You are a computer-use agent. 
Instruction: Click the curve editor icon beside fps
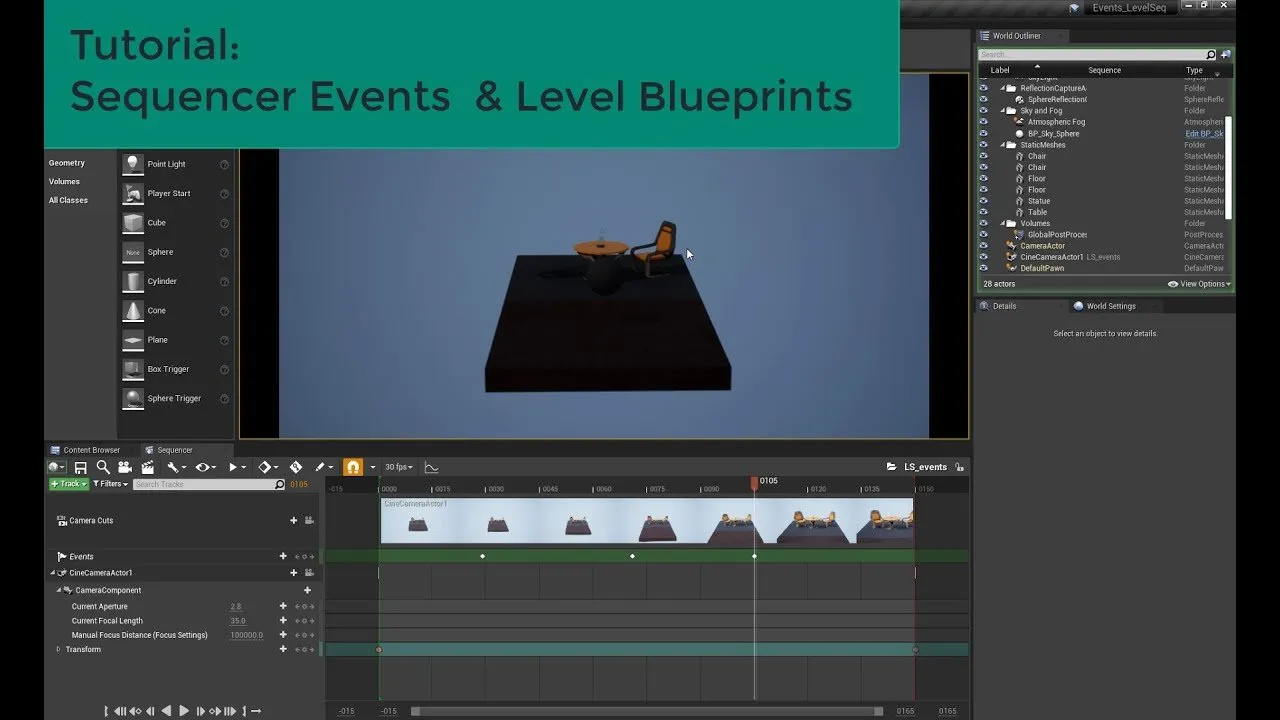coord(432,467)
